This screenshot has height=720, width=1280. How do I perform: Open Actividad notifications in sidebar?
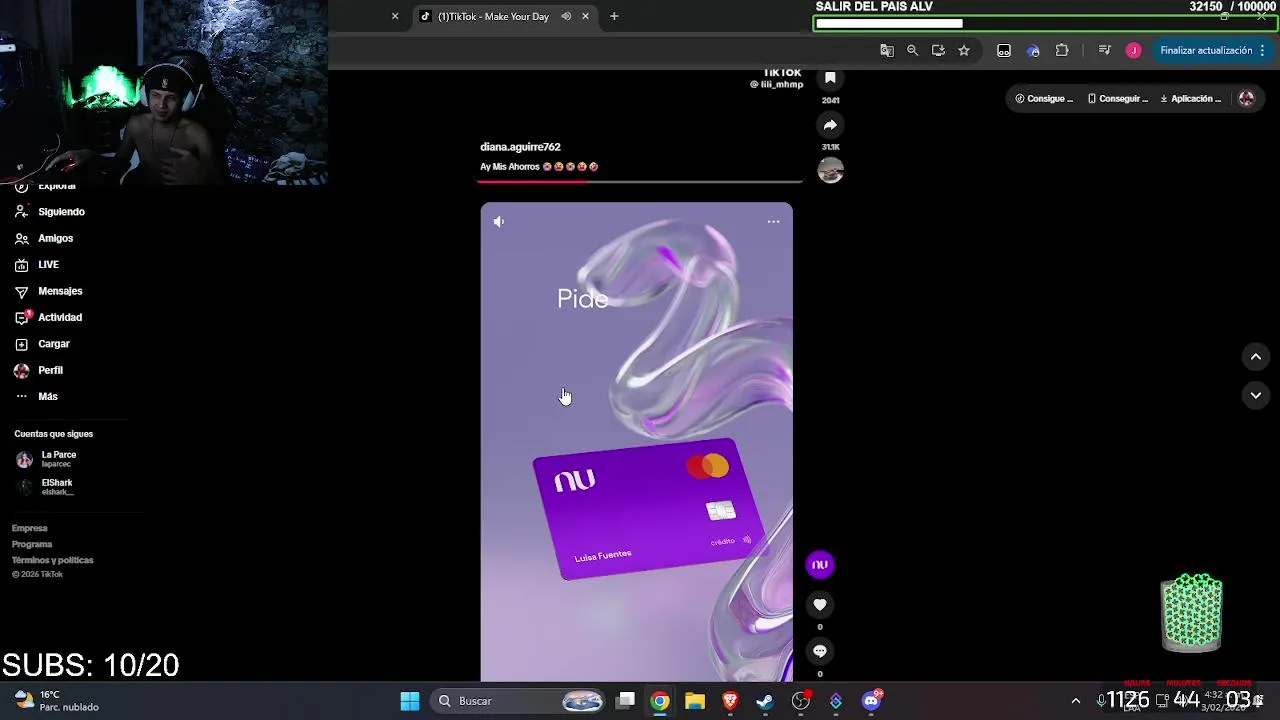[48, 317]
